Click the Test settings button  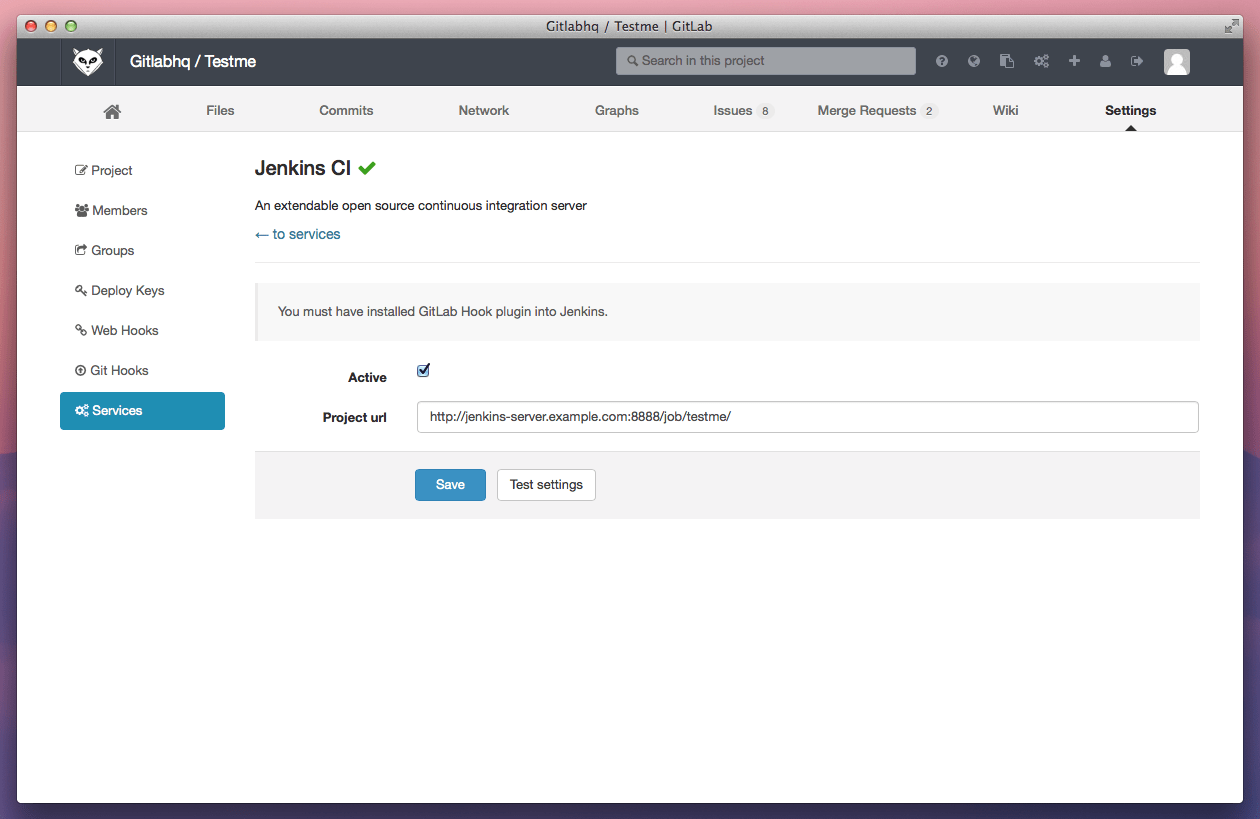coord(546,485)
